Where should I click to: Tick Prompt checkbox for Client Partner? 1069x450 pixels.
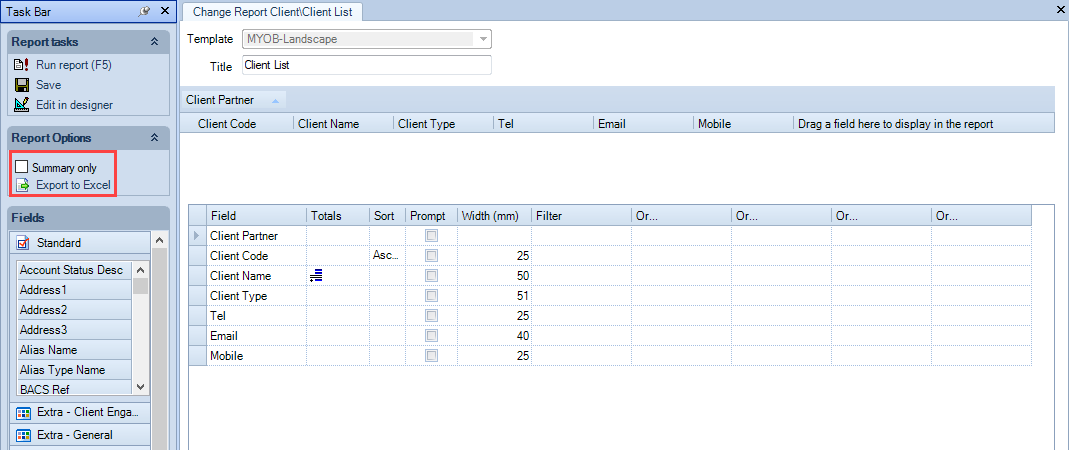432,235
